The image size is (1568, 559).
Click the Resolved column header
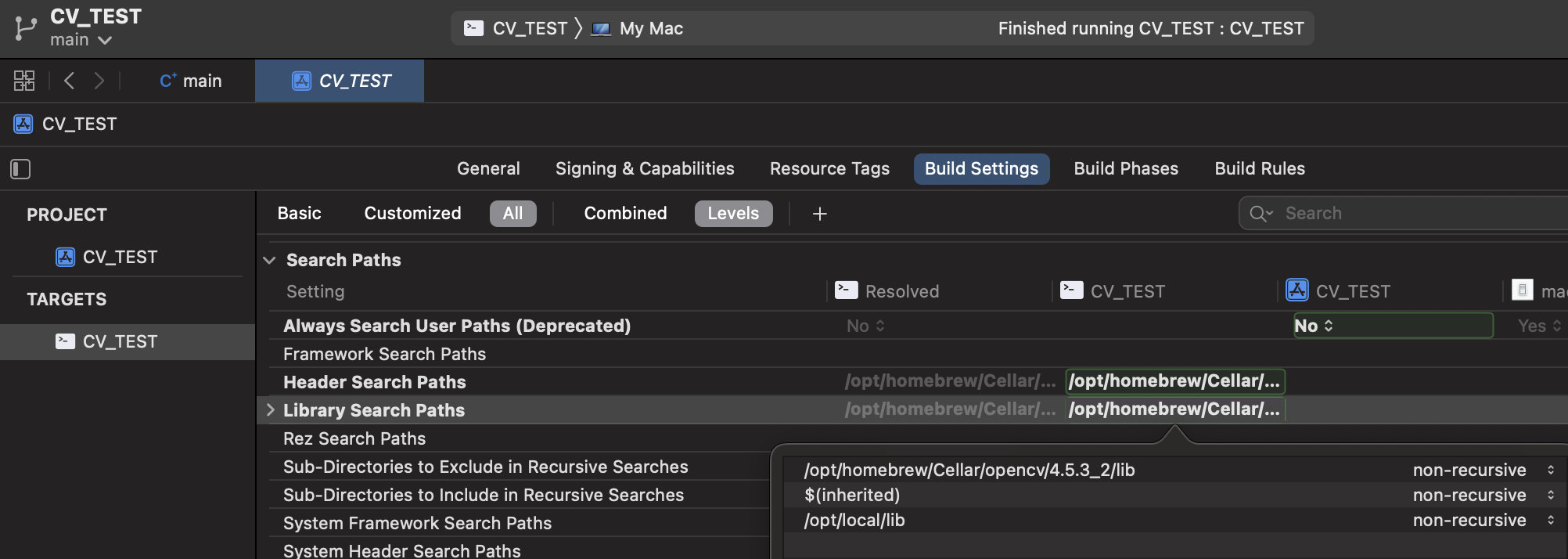887,291
